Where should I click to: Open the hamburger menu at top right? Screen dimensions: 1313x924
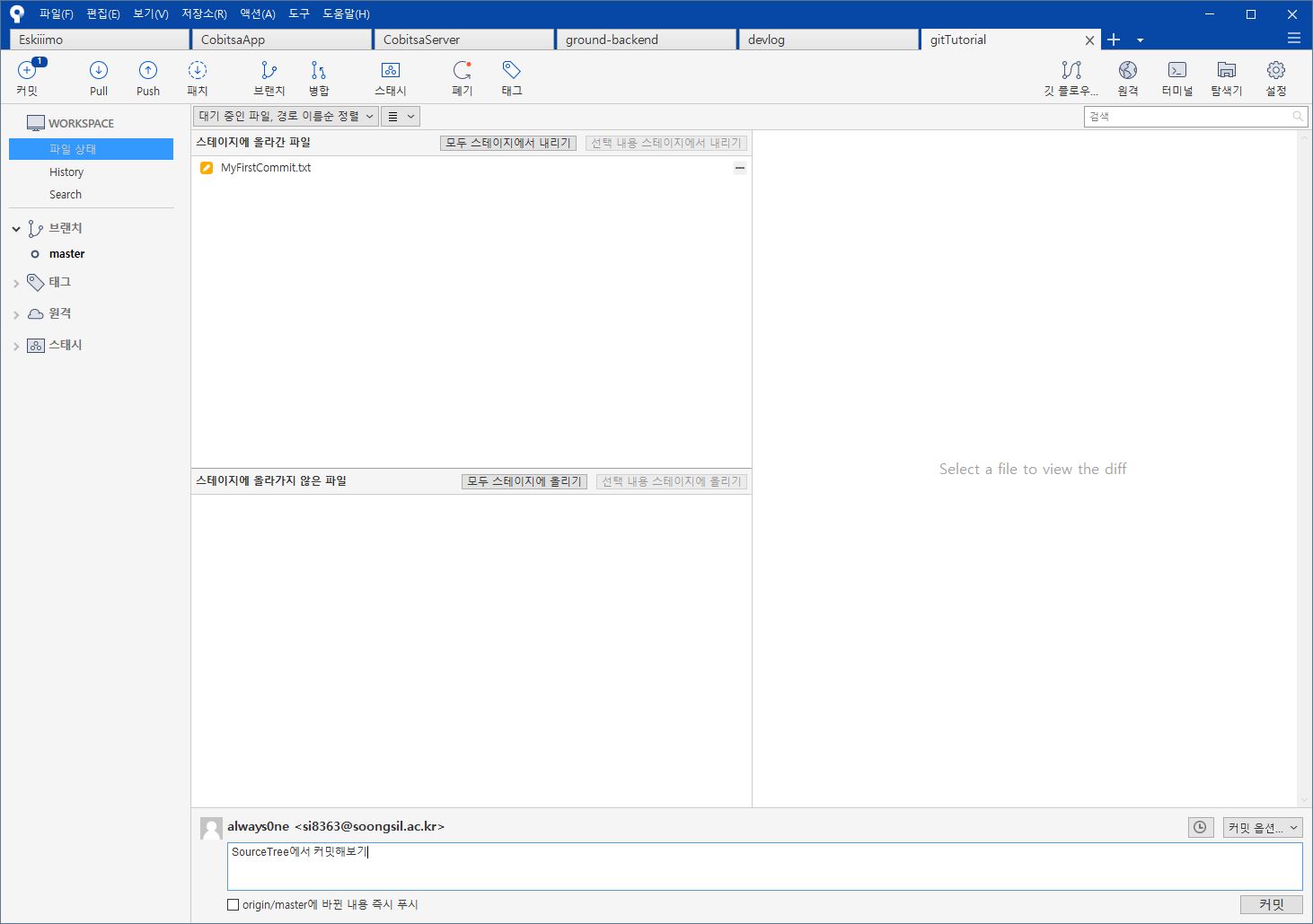(1294, 39)
